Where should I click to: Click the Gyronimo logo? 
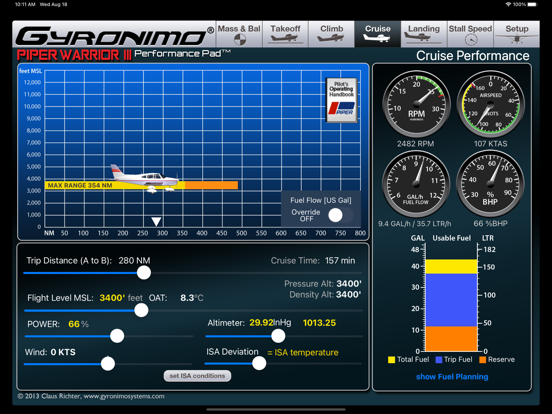pos(114,36)
